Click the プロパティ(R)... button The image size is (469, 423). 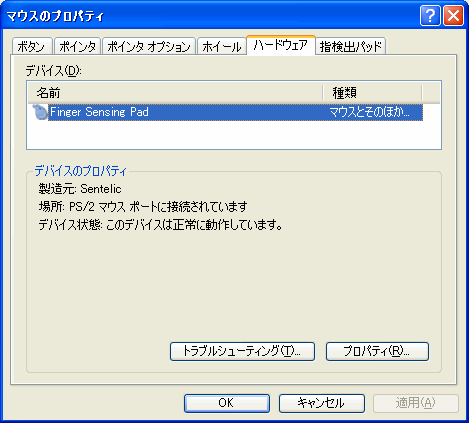[377, 351]
